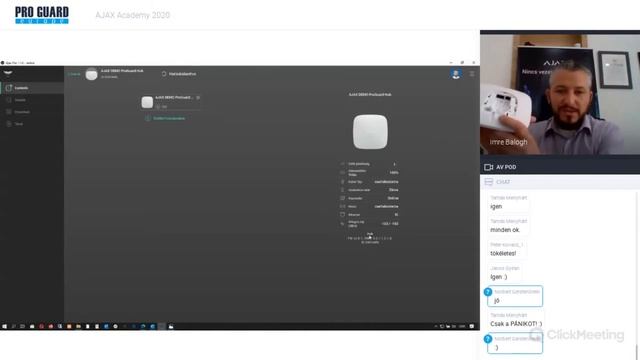640x360 pixels.
Task: Click the question mark badge on 'jó' message
Action: (488, 292)
